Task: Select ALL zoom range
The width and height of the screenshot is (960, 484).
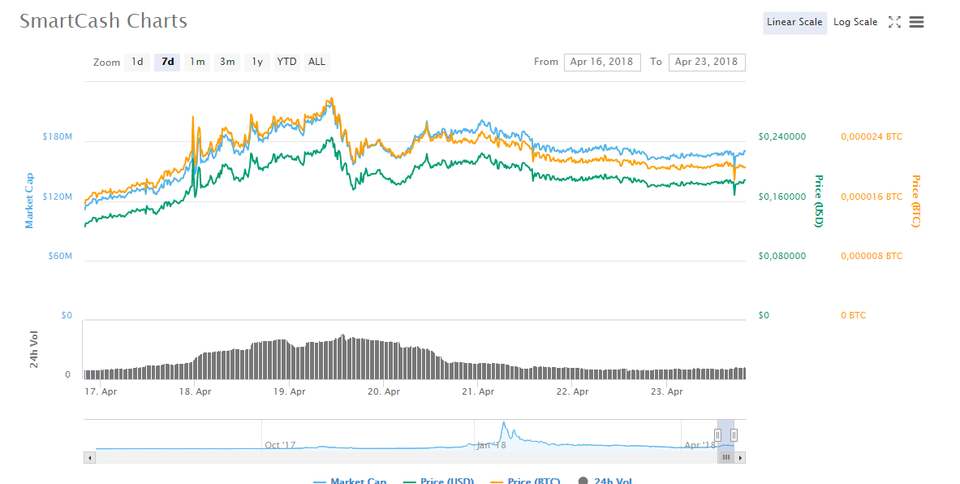Action: [317, 62]
